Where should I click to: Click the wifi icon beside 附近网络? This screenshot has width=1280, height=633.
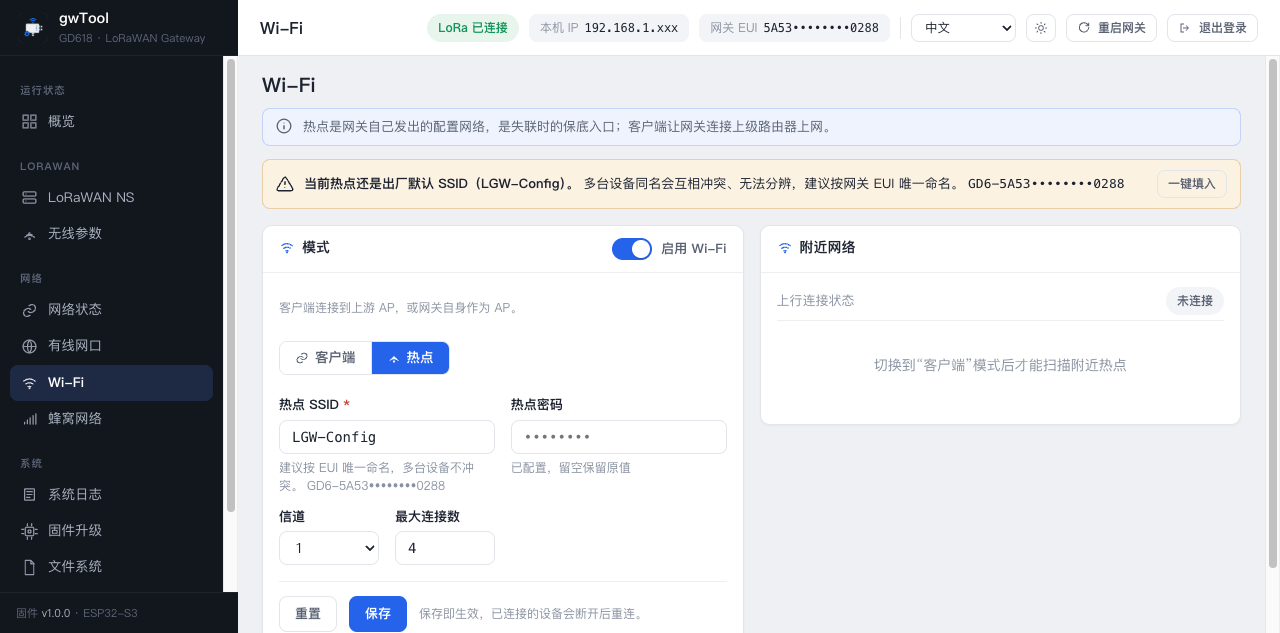(785, 248)
